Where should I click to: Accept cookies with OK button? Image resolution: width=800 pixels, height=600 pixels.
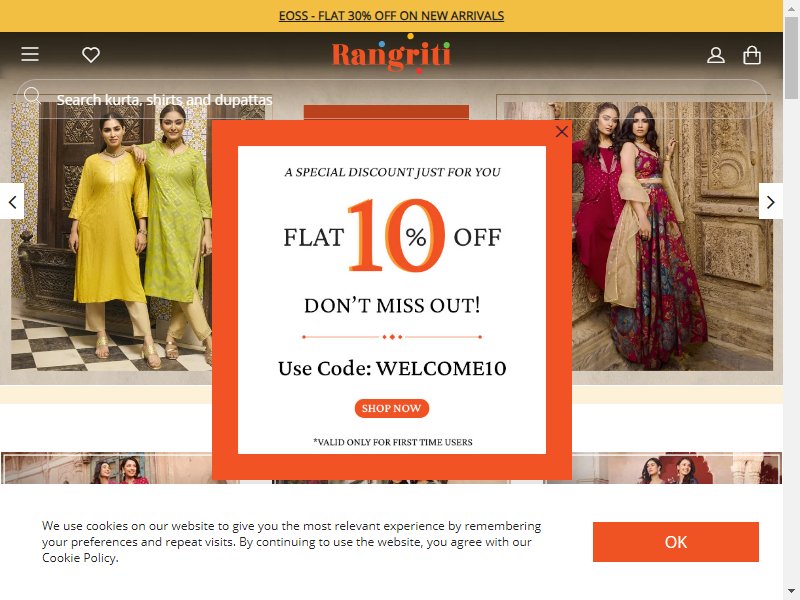click(x=676, y=542)
